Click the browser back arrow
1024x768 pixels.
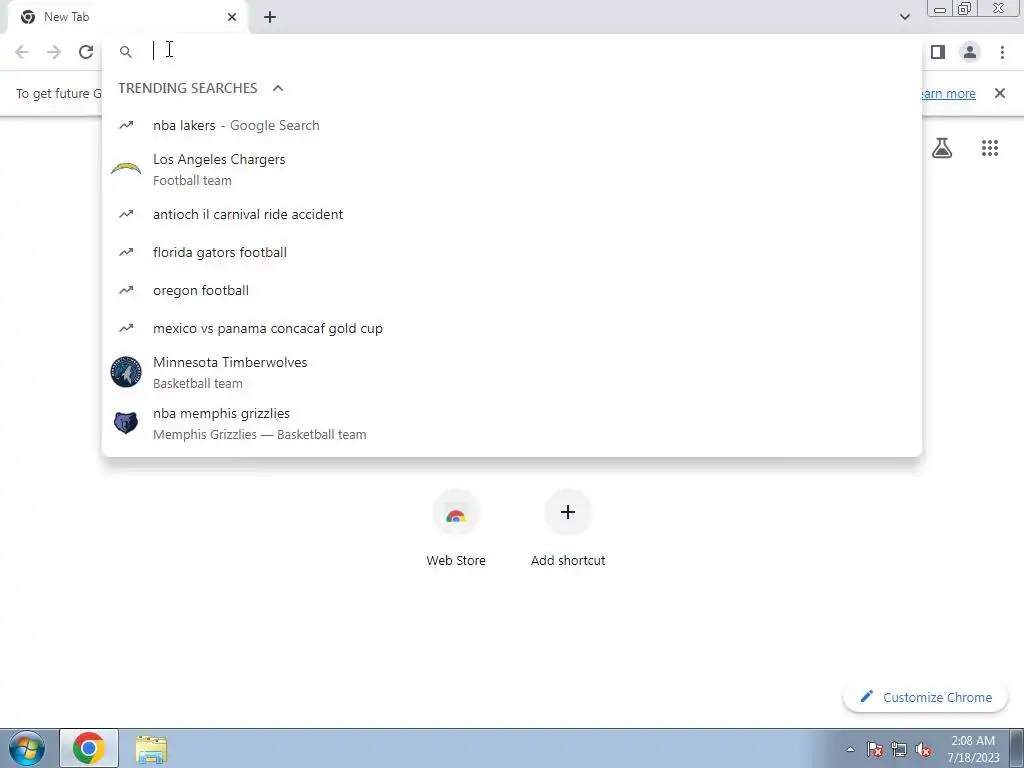(22, 52)
